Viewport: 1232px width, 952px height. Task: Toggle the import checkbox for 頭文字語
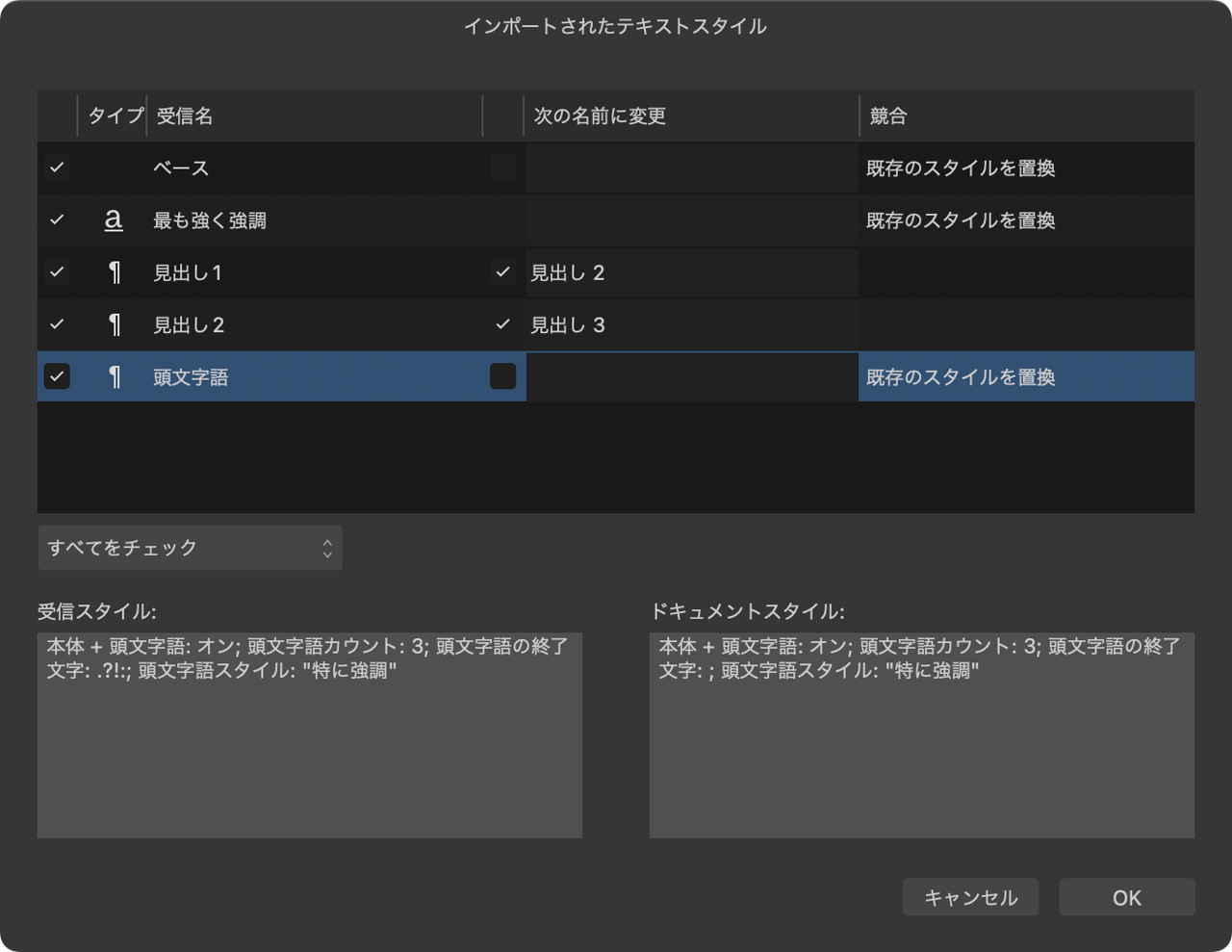click(x=57, y=376)
